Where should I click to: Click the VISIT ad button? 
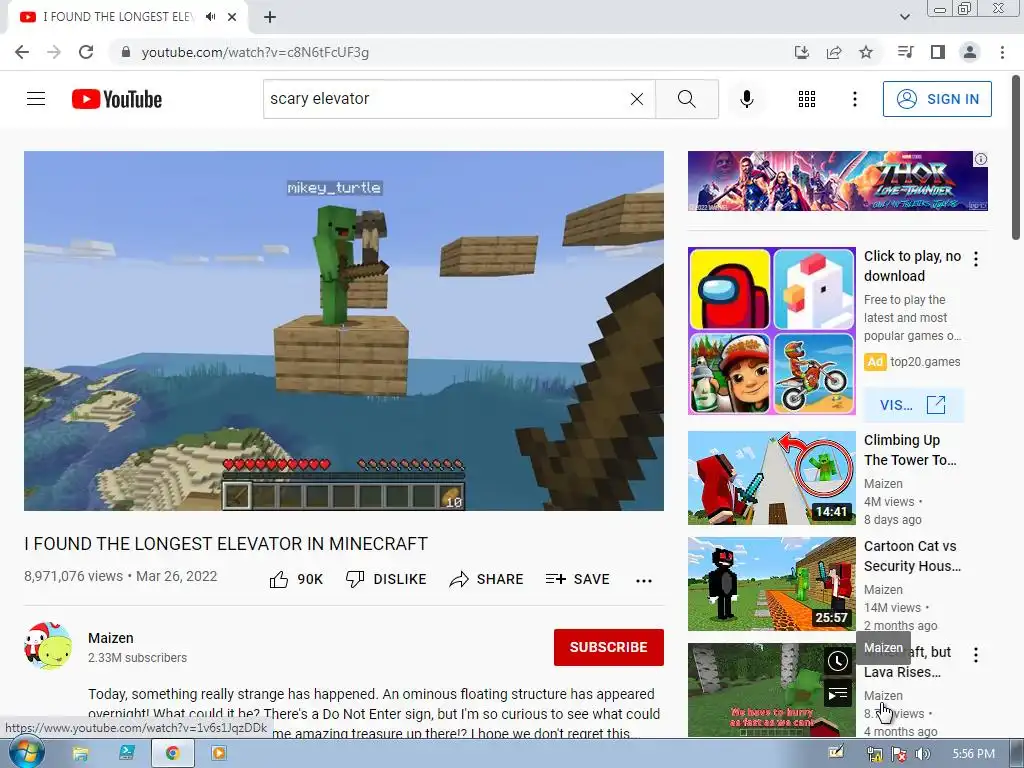[x=913, y=405]
